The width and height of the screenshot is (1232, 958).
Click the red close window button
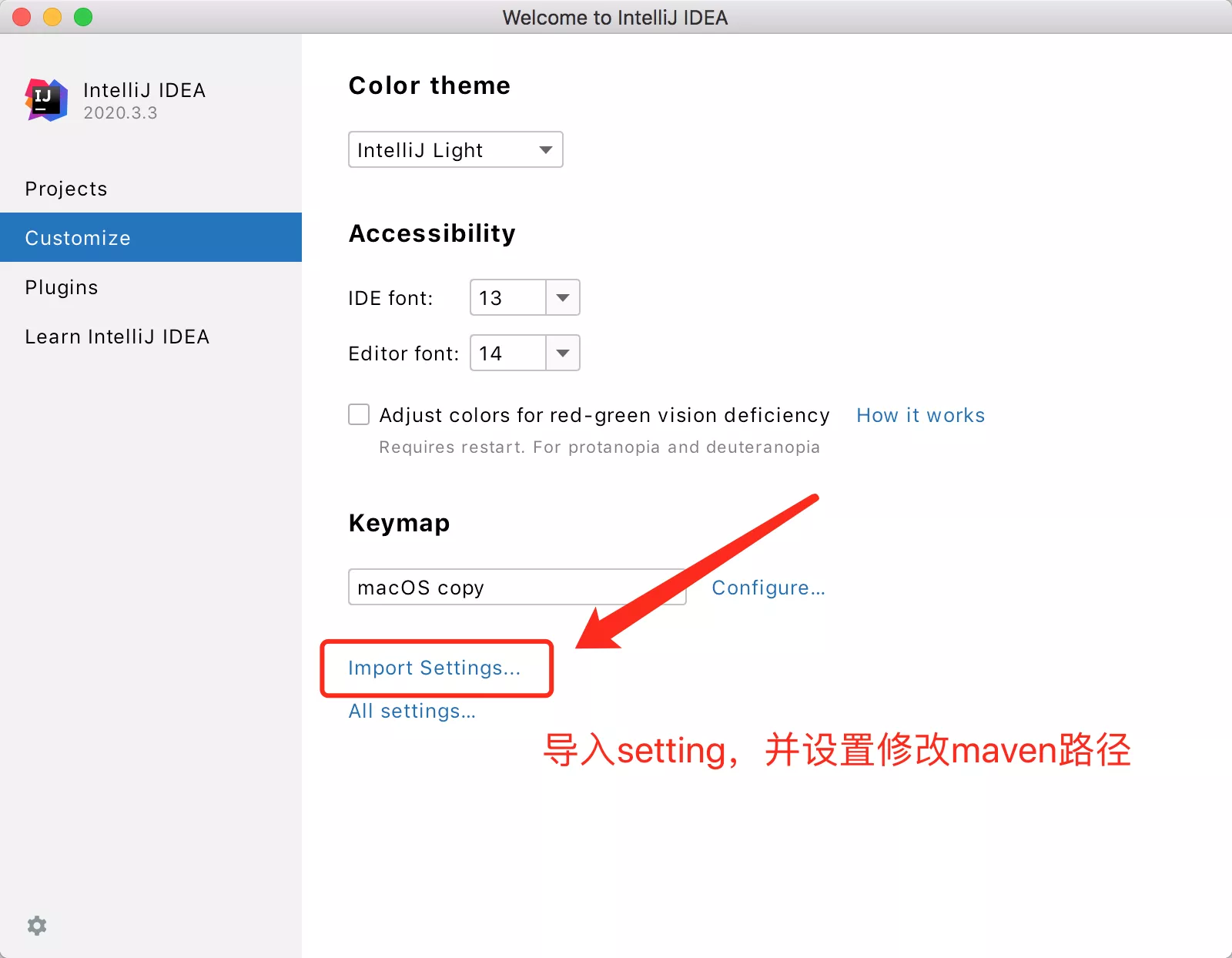(x=22, y=17)
